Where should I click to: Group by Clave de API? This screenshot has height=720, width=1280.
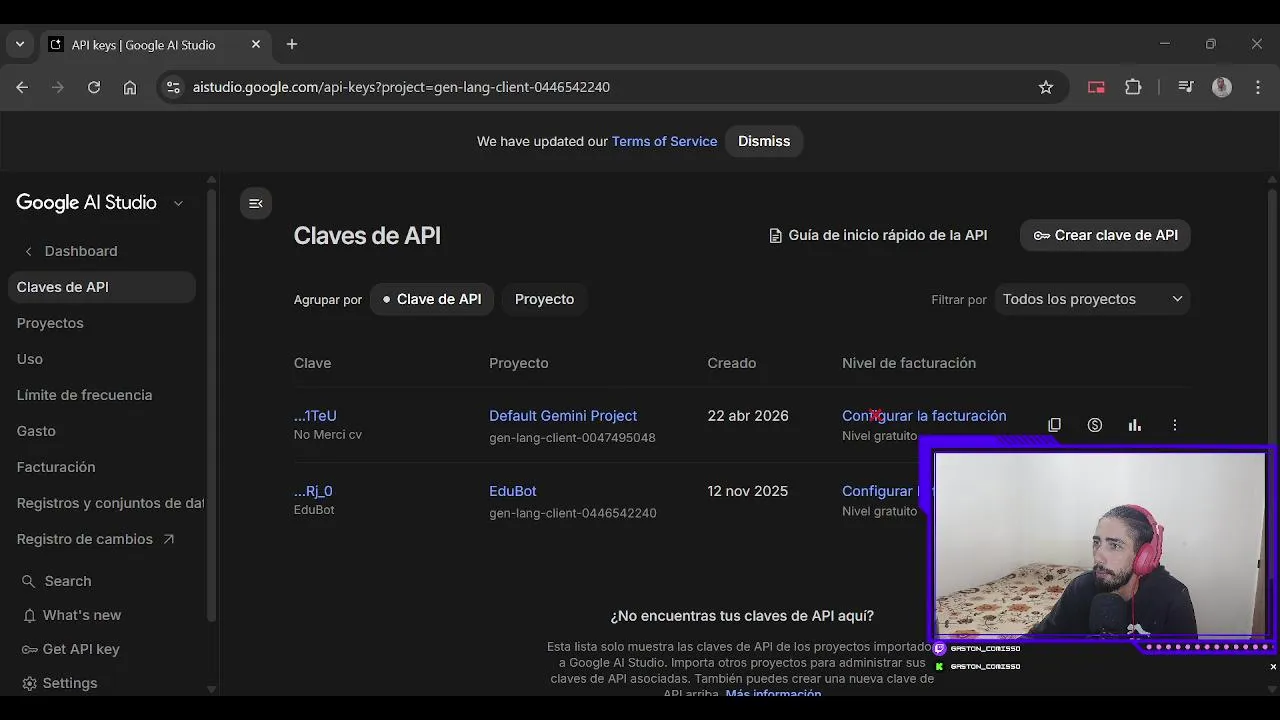(432, 299)
